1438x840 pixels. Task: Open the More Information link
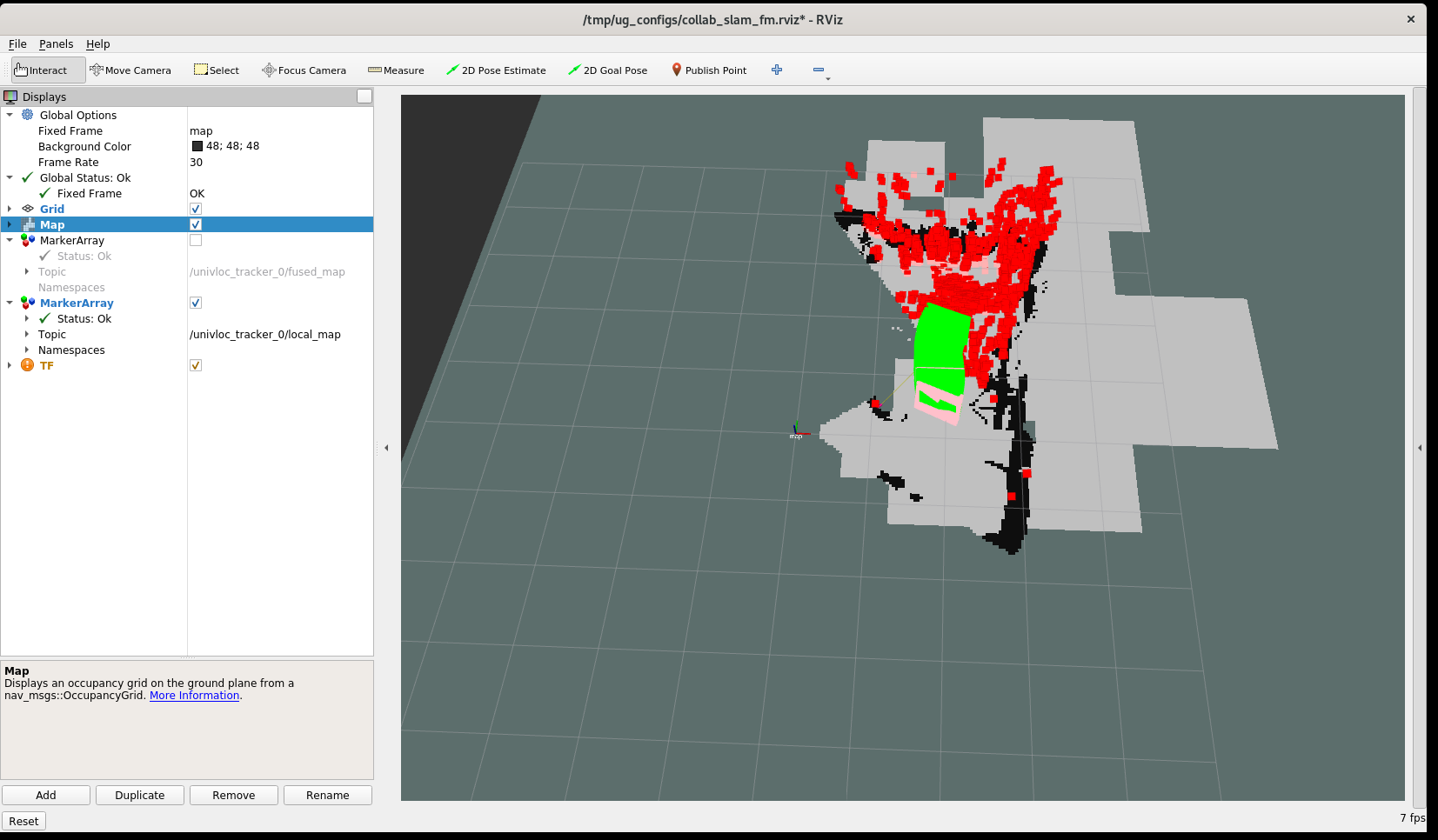(x=194, y=696)
